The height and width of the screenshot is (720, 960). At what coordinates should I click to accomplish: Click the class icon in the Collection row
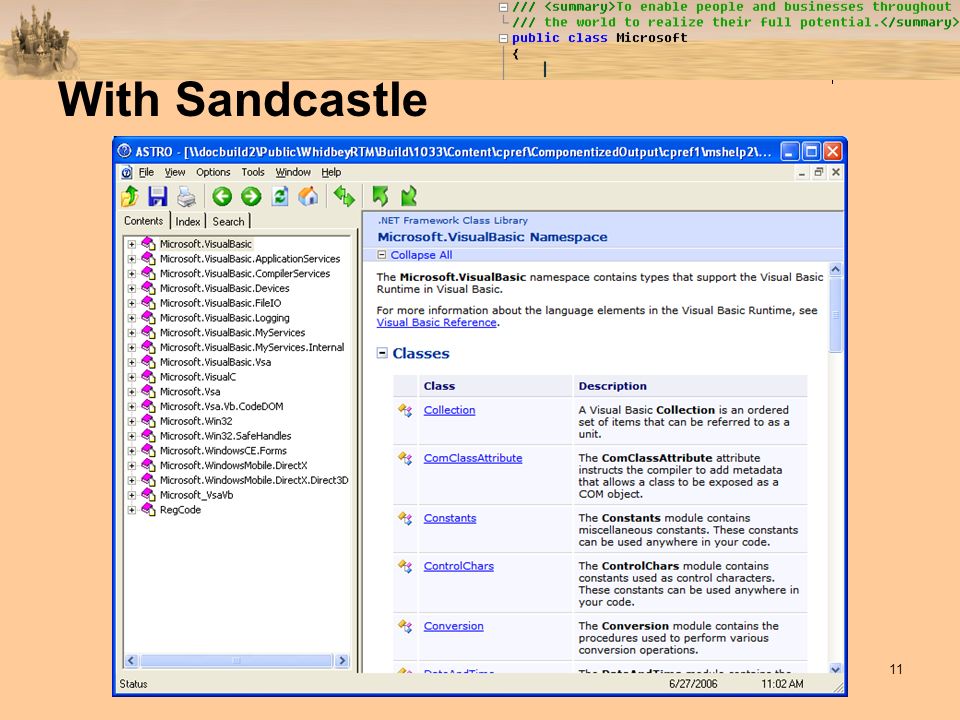[405, 410]
